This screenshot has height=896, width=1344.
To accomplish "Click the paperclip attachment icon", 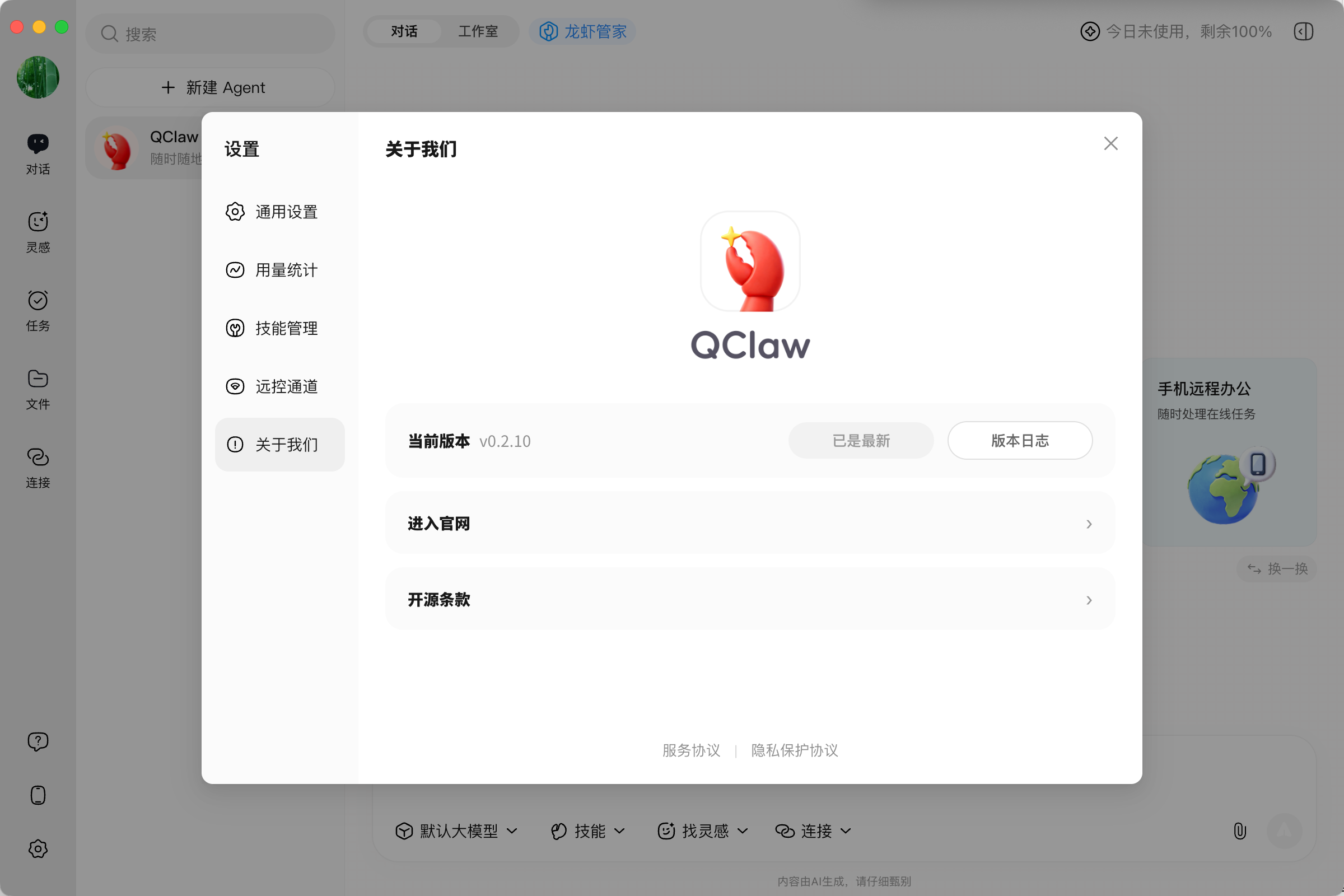I will (1239, 831).
